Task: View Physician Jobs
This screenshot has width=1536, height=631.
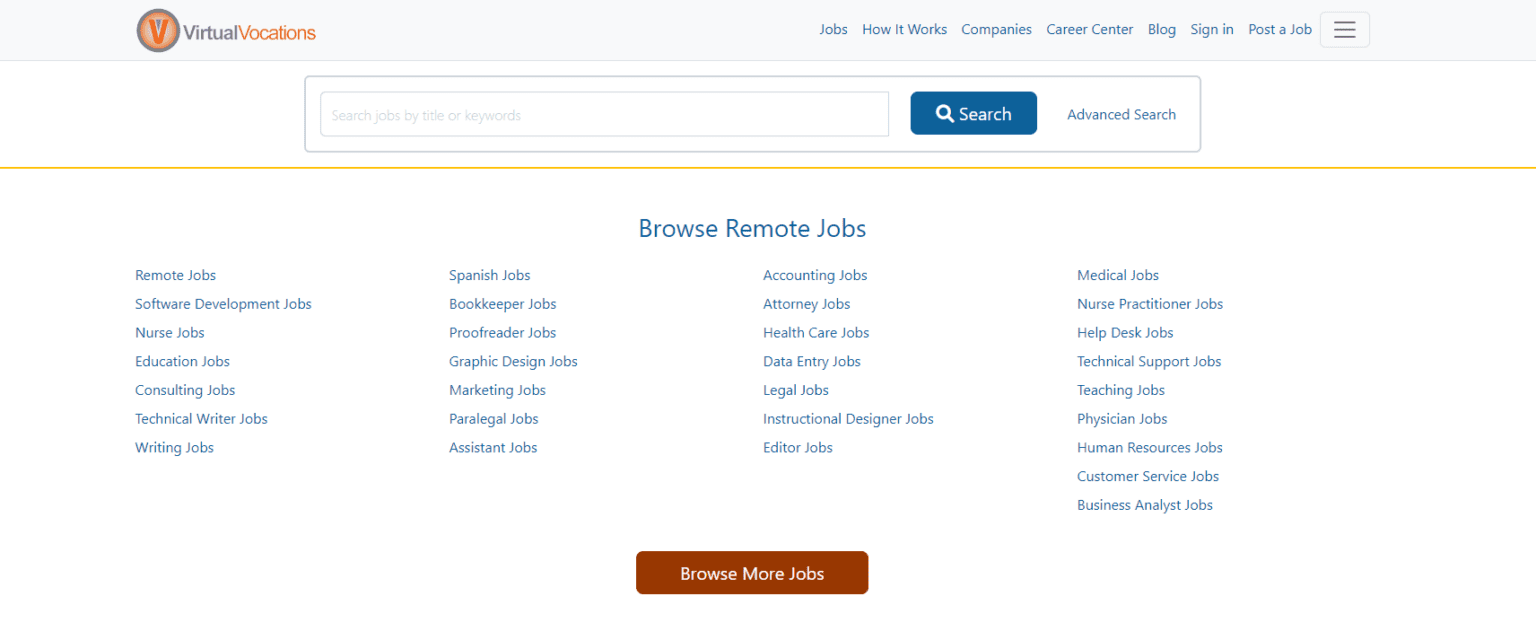Action: point(1122,419)
